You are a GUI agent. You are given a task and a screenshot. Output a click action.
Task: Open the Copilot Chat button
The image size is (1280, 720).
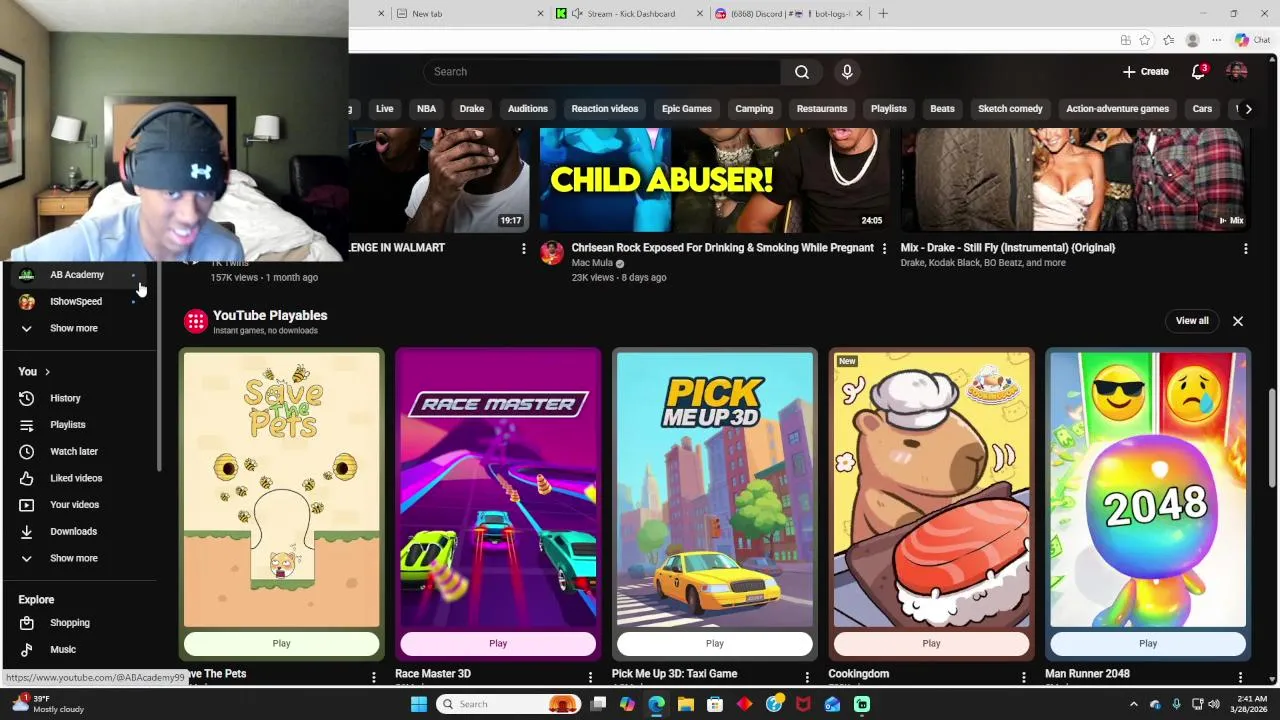coord(1253,40)
